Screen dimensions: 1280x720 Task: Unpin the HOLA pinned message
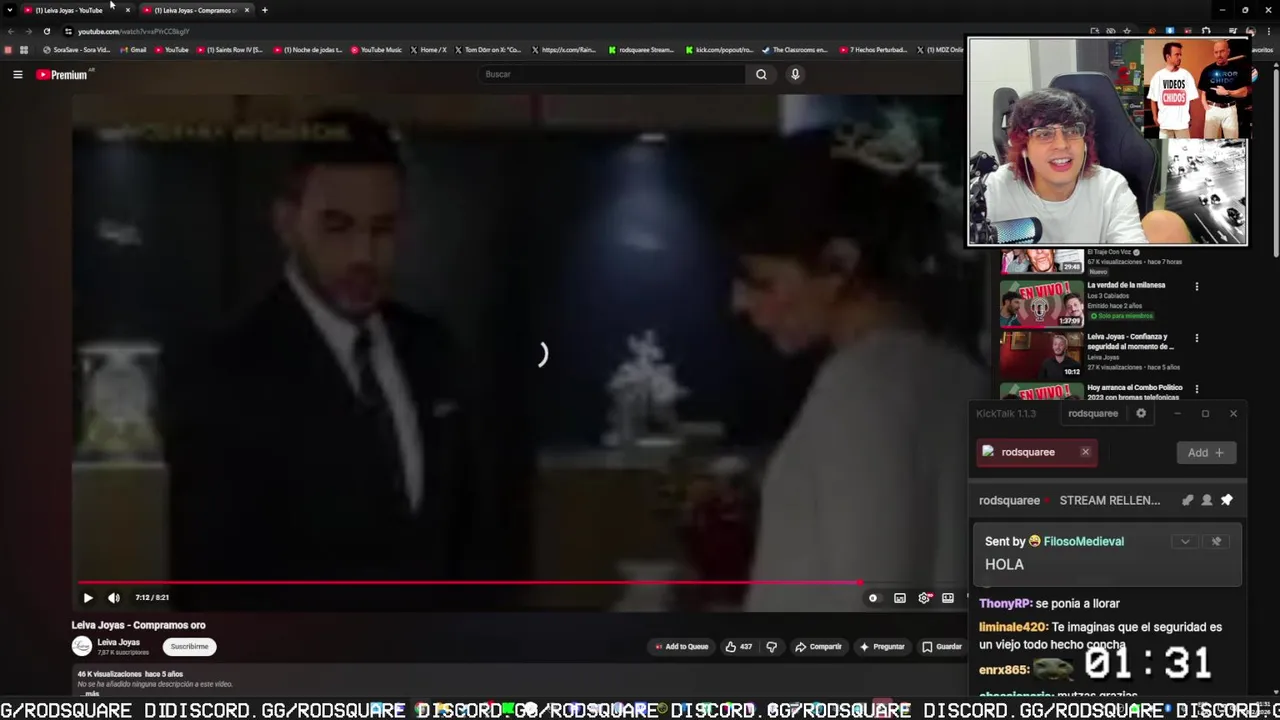pyautogui.click(x=1216, y=542)
